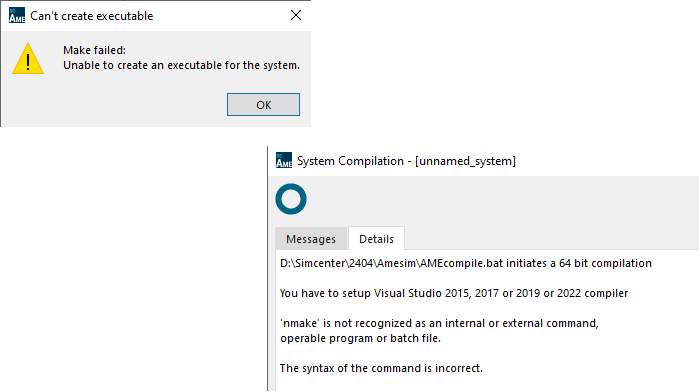Click the circular compilation progress indicator
Screen dimensions: 699x392
[291, 199]
